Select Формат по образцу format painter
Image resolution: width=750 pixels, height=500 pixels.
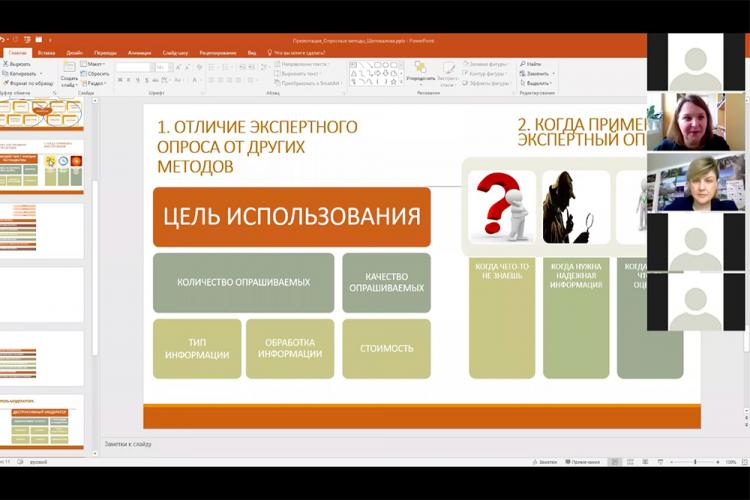click(x=28, y=83)
